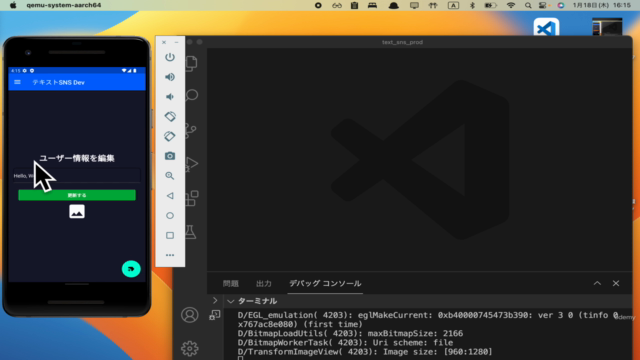Open VS Code Source Control view
Viewport: 640px width, 360px height.
click(x=191, y=130)
